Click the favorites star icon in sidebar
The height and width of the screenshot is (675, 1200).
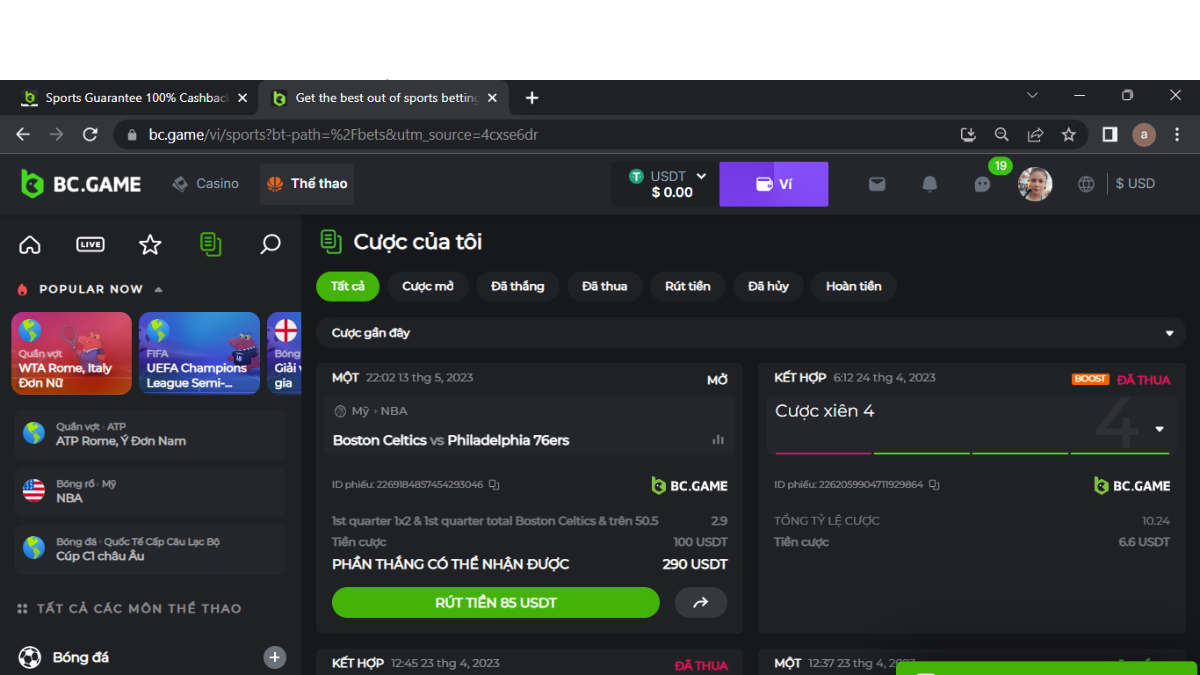150,244
